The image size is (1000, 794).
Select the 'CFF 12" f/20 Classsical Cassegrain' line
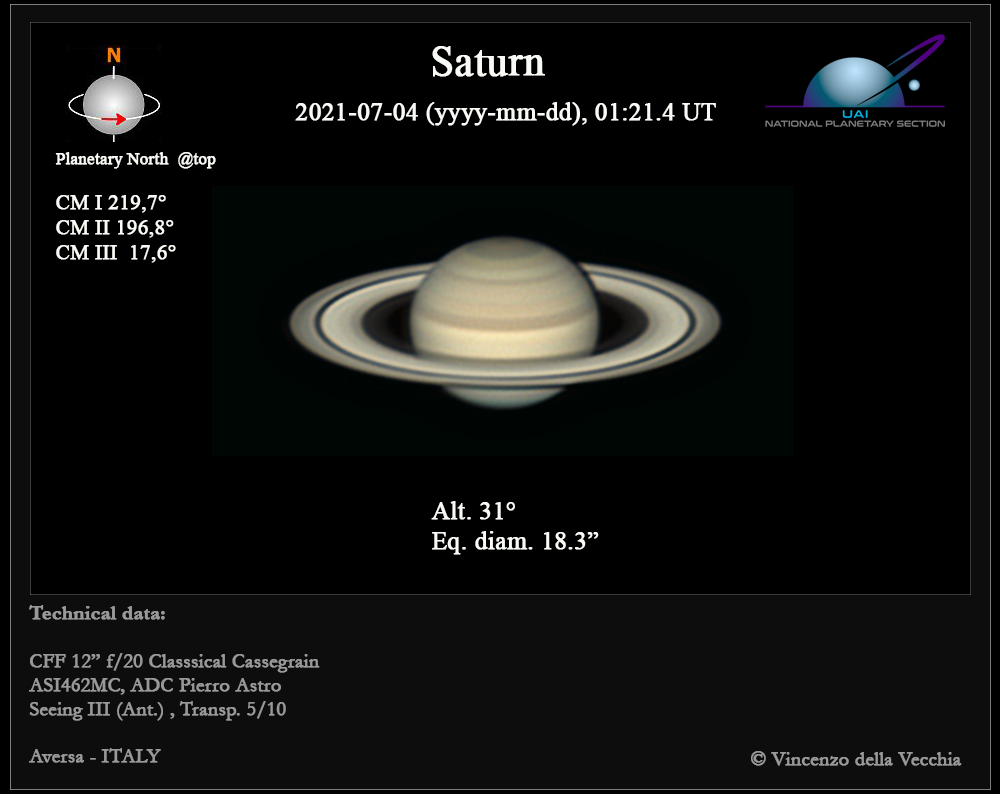[x=174, y=661]
